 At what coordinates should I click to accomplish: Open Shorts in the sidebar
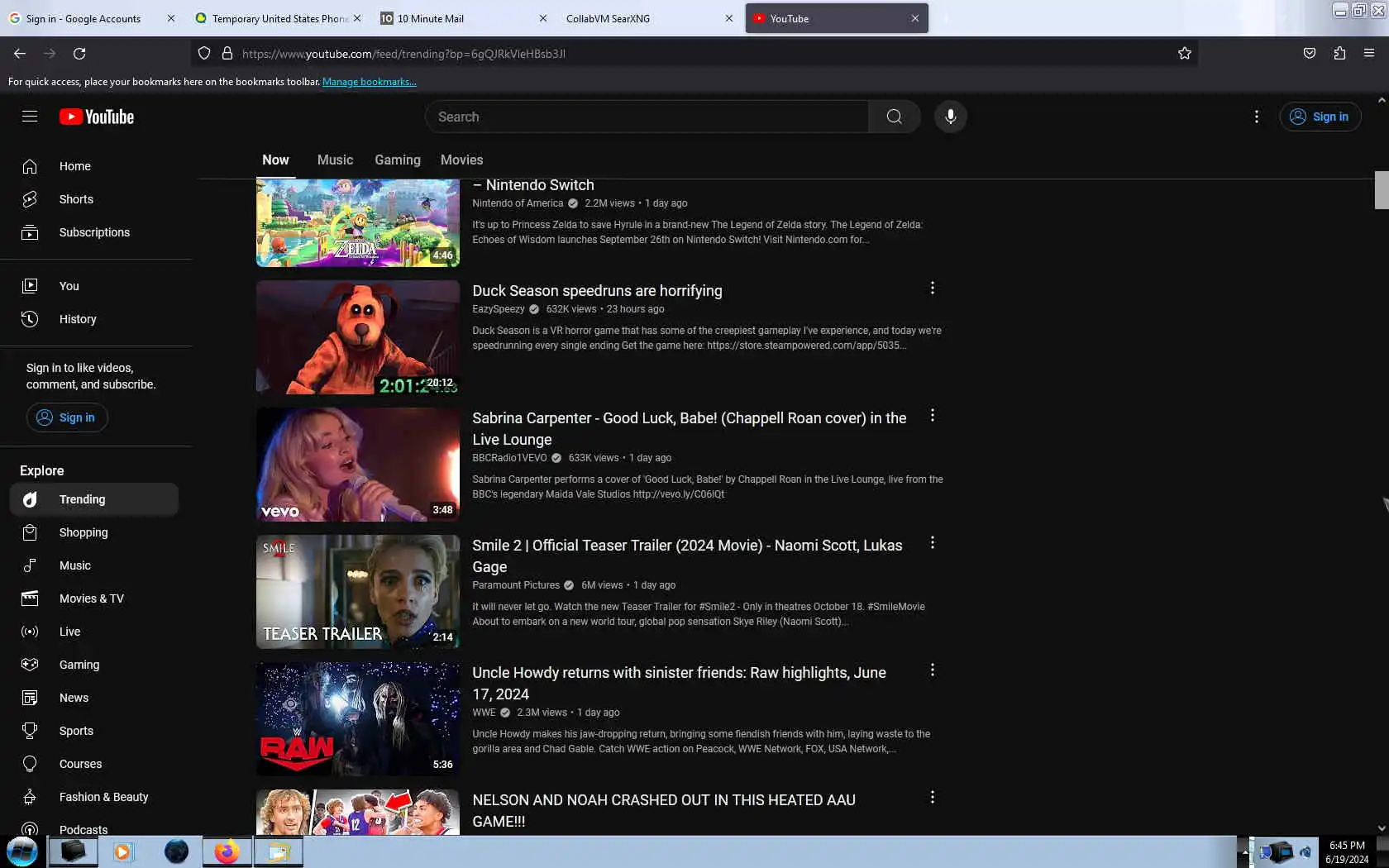[96, 199]
